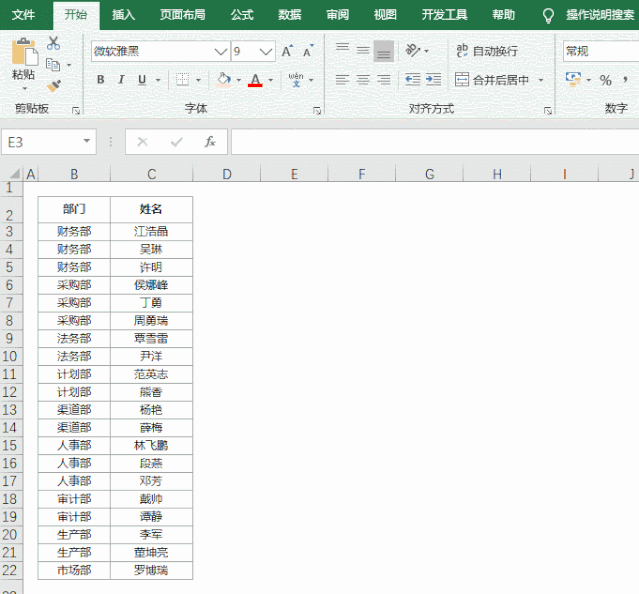639x594 pixels.
Task: Toggle bold formatting
Action: (x=101, y=79)
